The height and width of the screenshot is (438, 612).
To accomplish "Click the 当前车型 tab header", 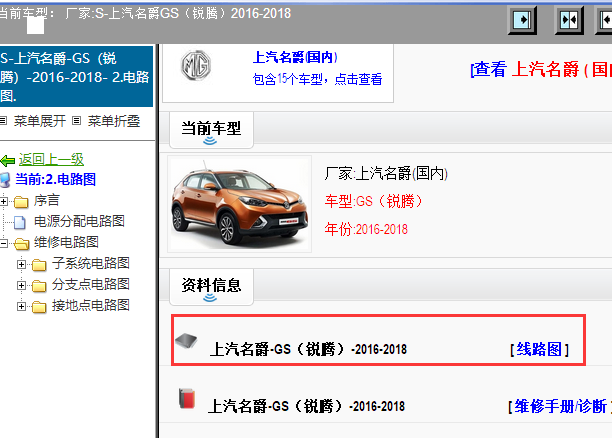I will coord(211,130).
